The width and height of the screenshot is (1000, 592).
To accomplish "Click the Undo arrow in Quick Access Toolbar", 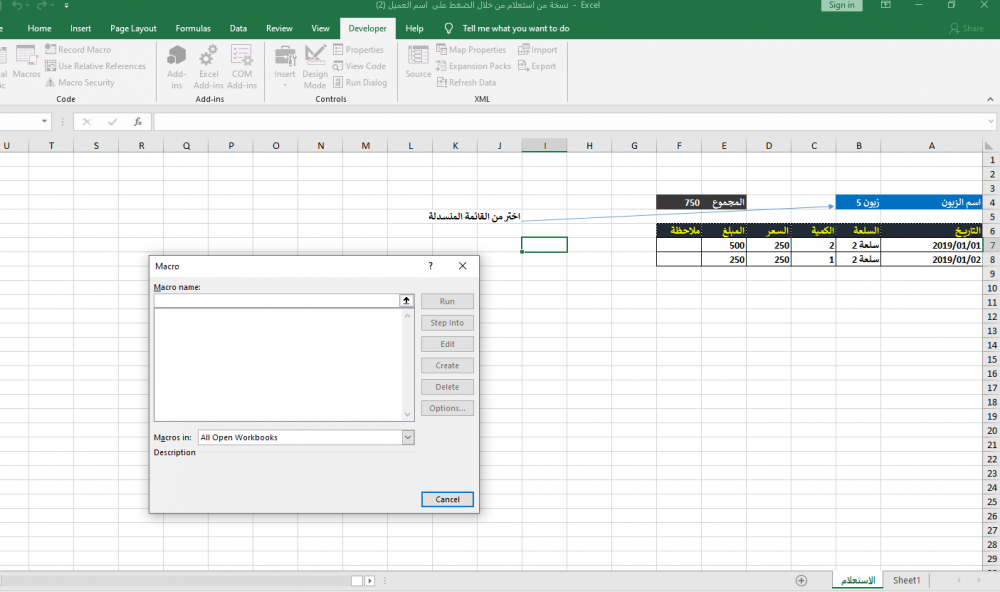I will click(17, 5).
